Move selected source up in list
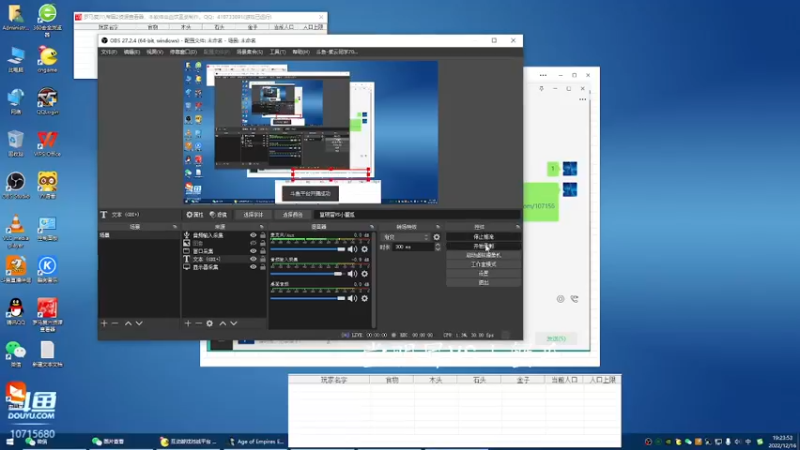The image size is (800, 450). pyautogui.click(x=223, y=323)
